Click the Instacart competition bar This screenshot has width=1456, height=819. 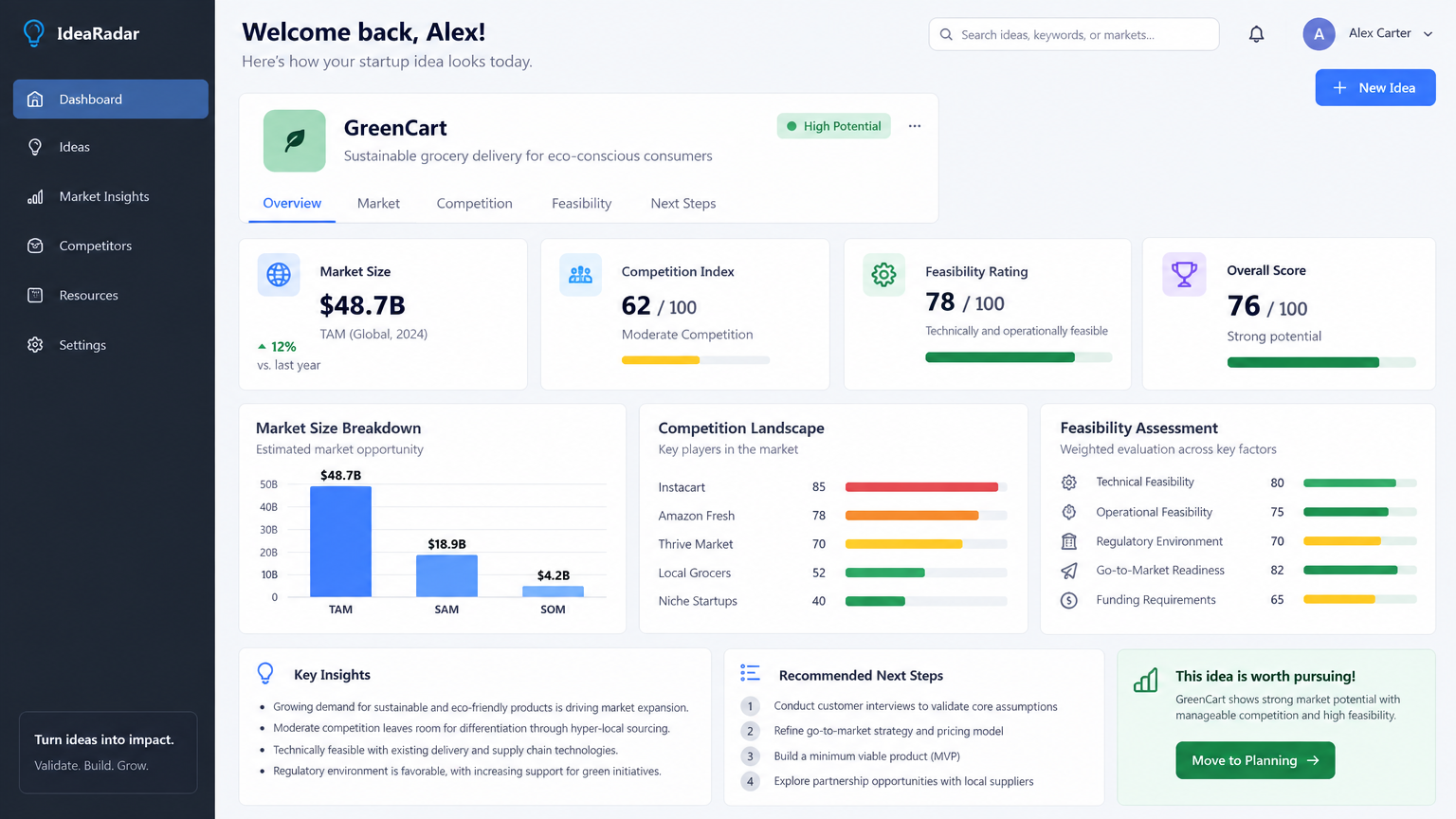[926, 487]
